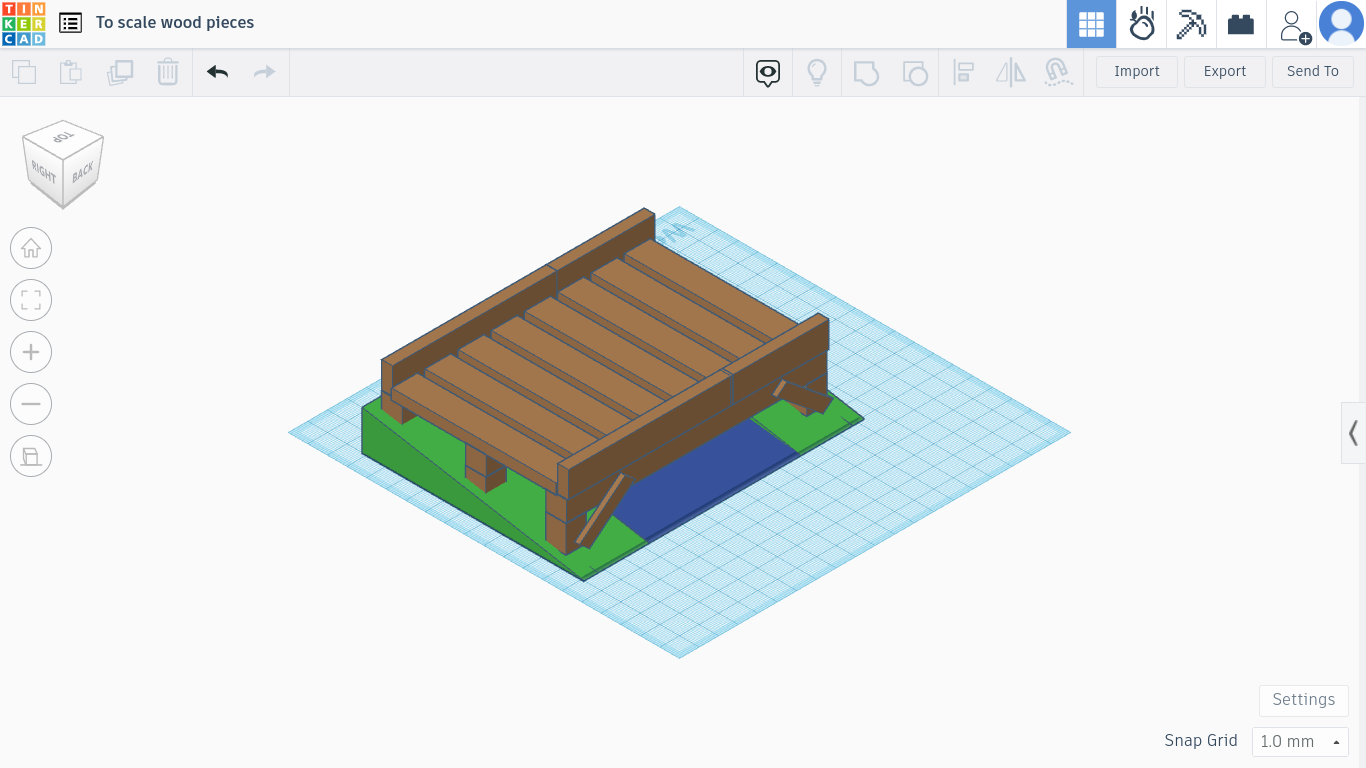Click the design title To scale wood pieces
1366x768 pixels.
tap(175, 22)
